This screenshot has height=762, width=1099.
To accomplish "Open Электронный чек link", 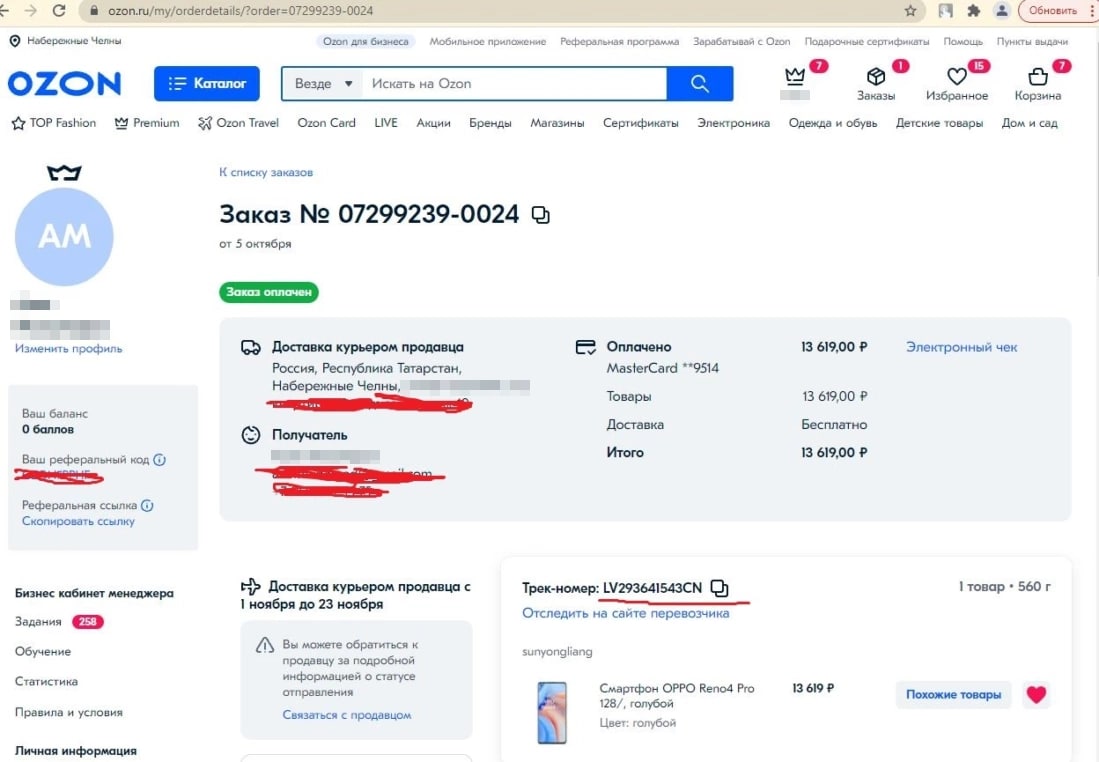I will [x=961, y=347].
